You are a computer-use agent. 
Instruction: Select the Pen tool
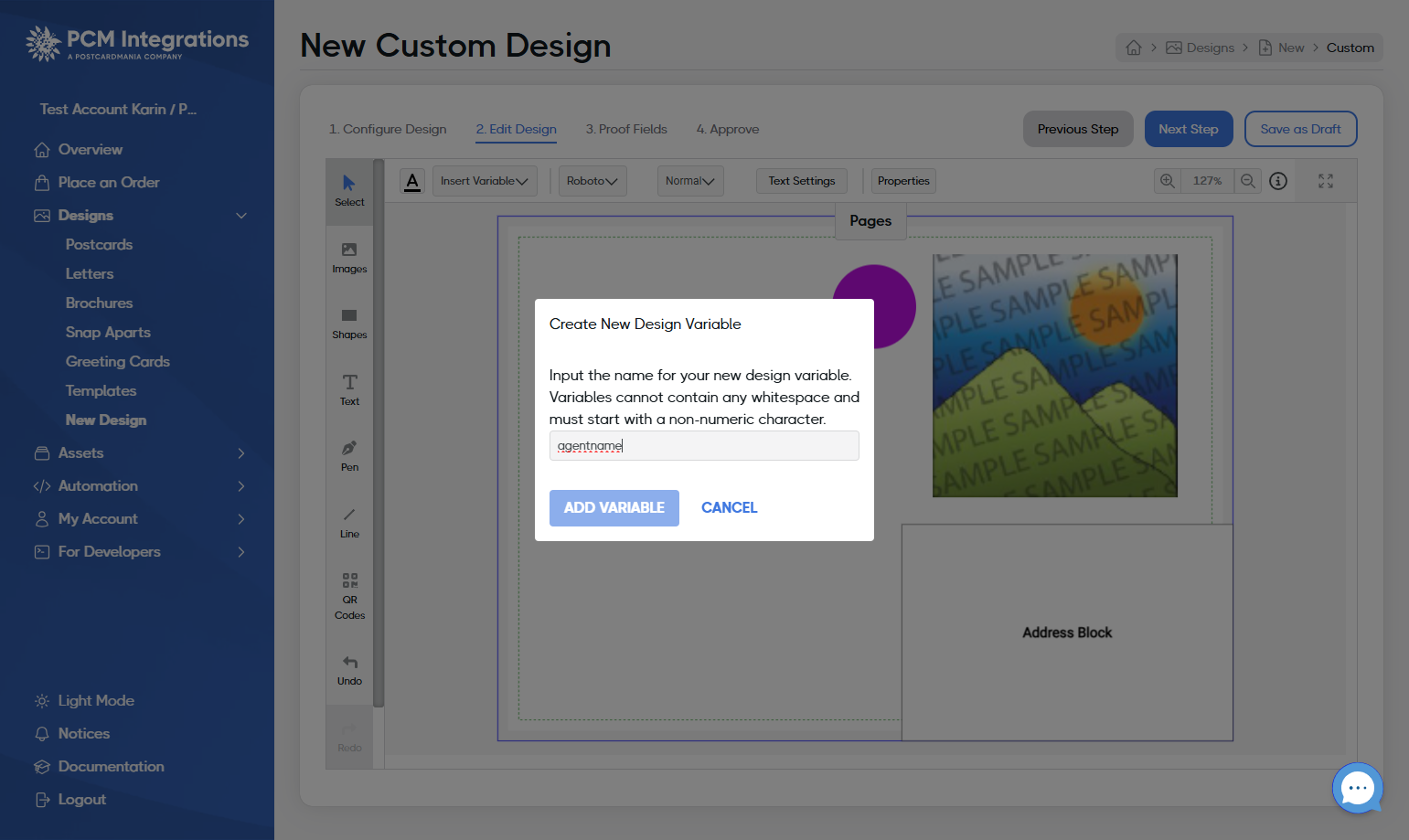(x=349, y=456)
